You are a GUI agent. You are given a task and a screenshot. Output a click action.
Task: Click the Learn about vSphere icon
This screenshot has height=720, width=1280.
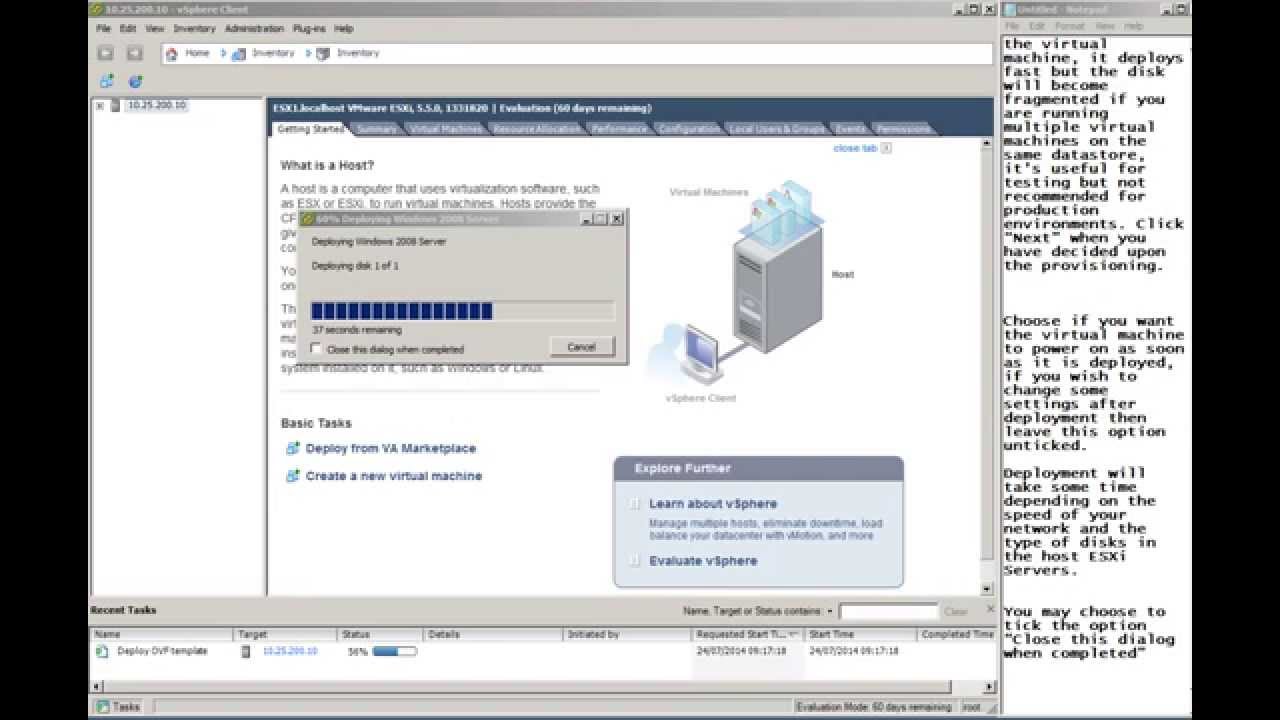[635, 504]
